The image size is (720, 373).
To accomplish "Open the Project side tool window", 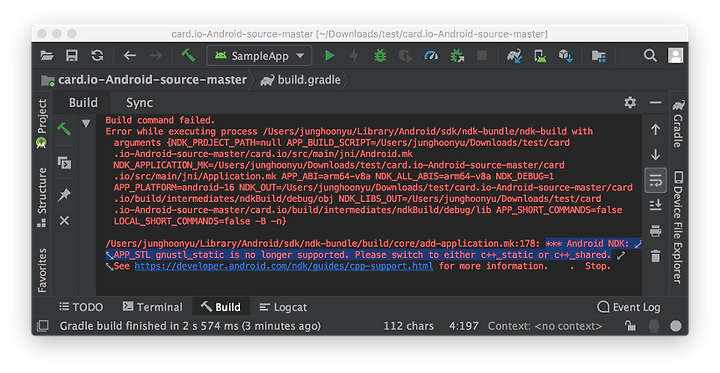I will [x=42, y=123].
